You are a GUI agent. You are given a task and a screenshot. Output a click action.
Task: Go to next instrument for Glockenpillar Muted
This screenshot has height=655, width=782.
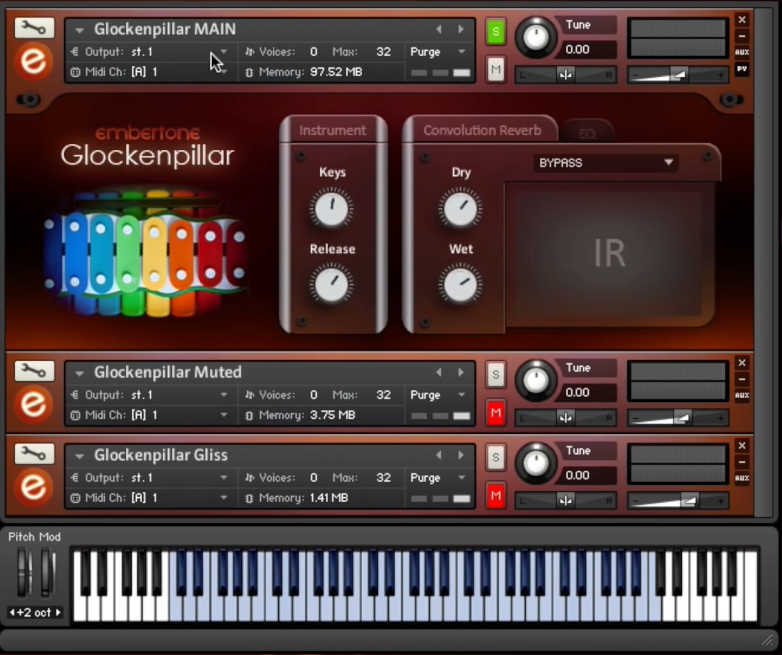pos(461,372)
